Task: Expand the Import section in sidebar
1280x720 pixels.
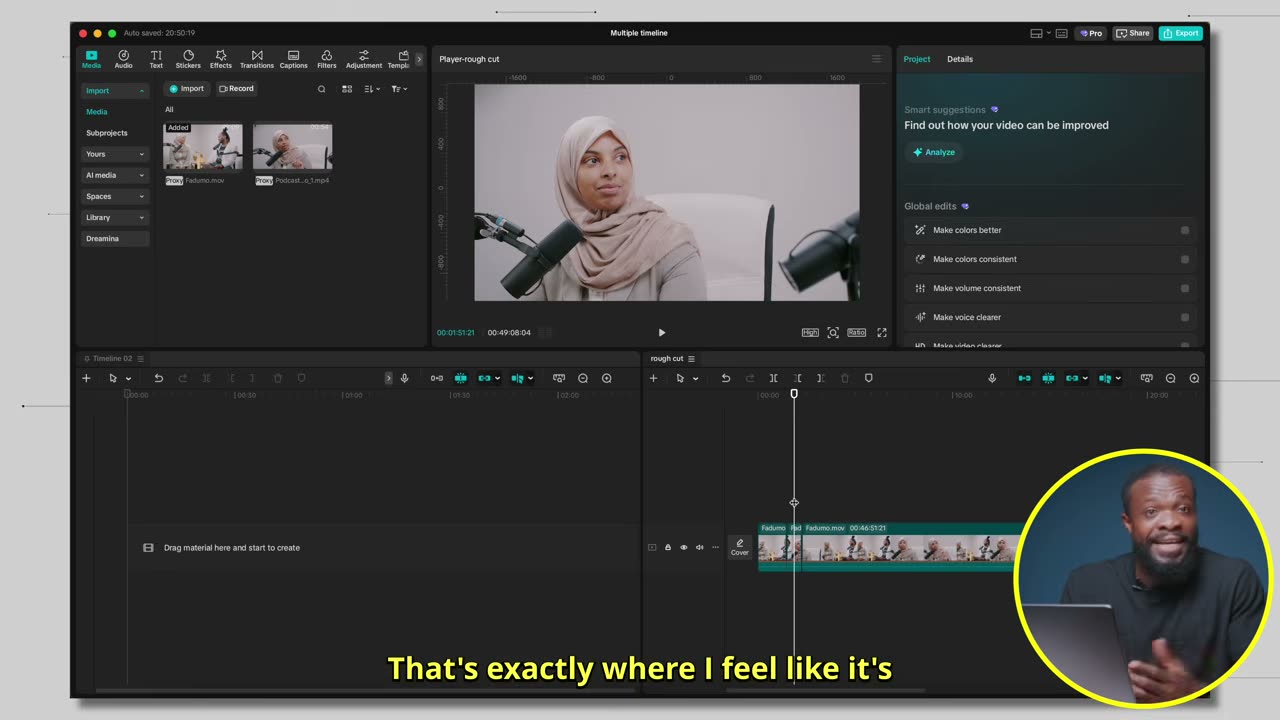Action: [115, 91]
